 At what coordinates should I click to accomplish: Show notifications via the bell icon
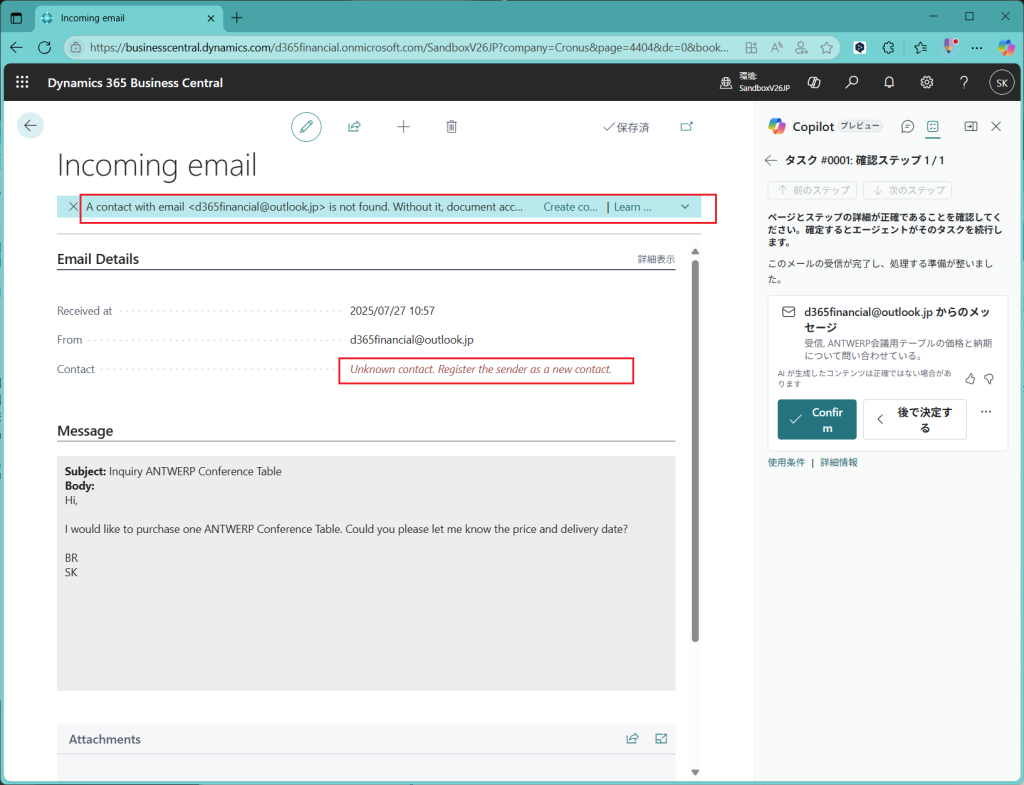tap(889, 82)
